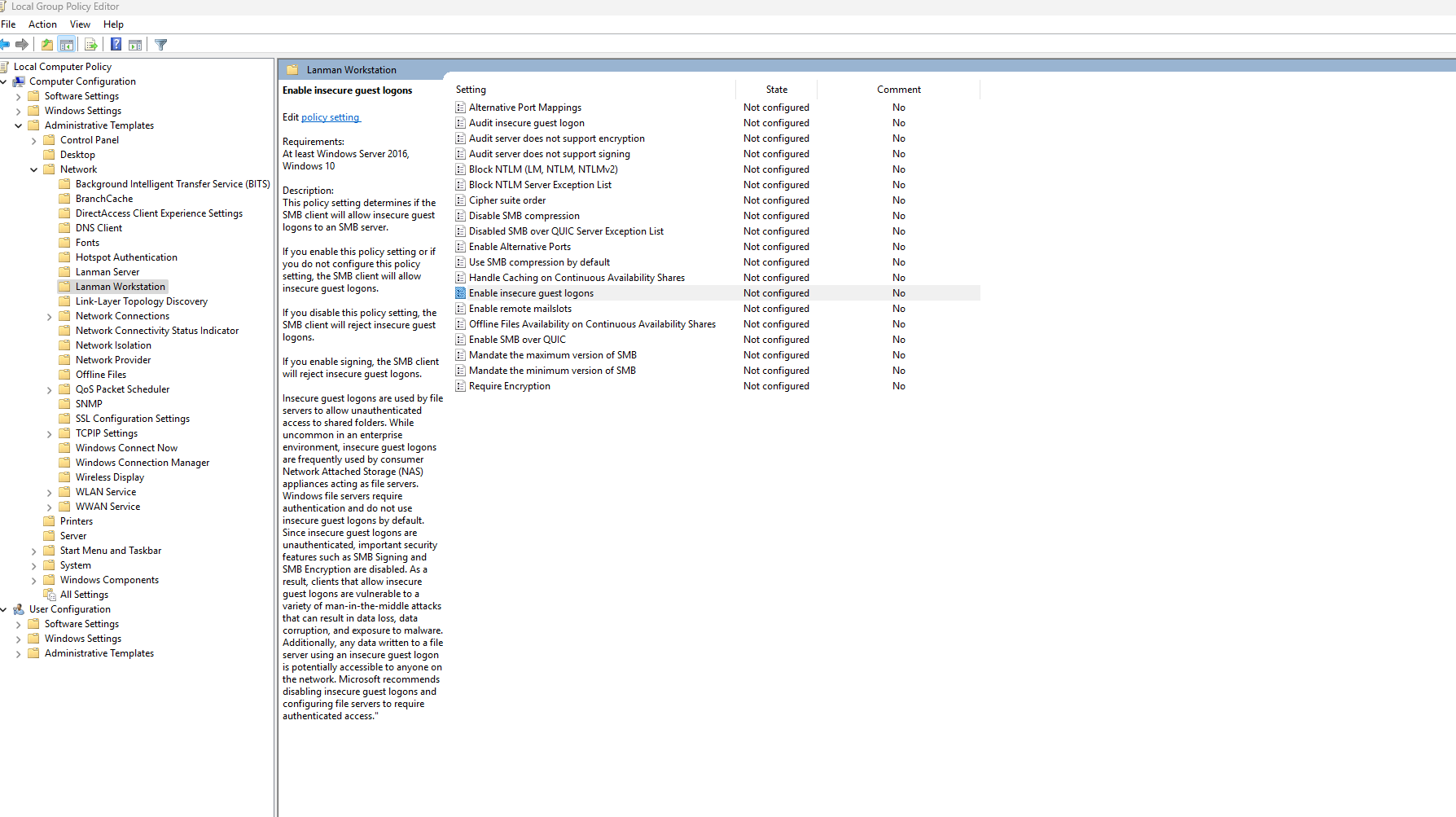Toggle the Show/Hide Console Tree icon

[67, 44]
